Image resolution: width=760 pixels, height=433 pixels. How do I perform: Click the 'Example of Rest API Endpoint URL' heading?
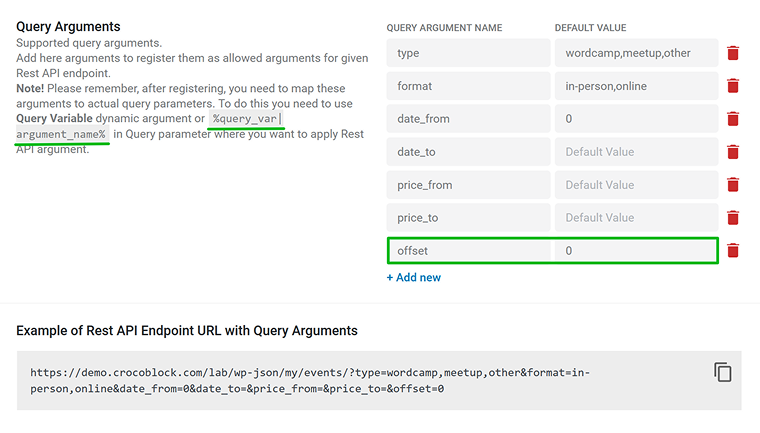coord(187,331)
